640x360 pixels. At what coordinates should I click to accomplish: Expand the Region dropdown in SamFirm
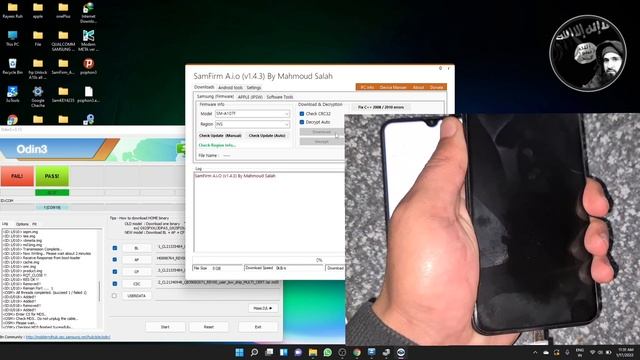click(287, 124)
